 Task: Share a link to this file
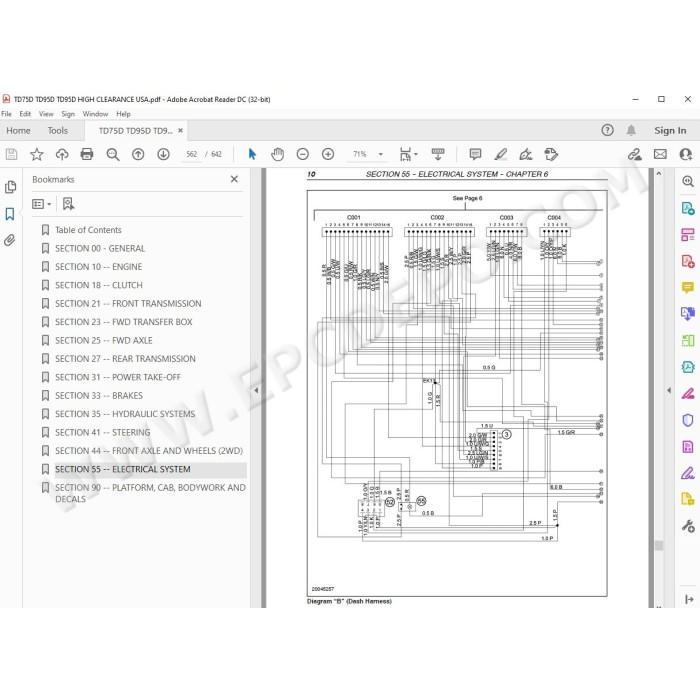634,154
